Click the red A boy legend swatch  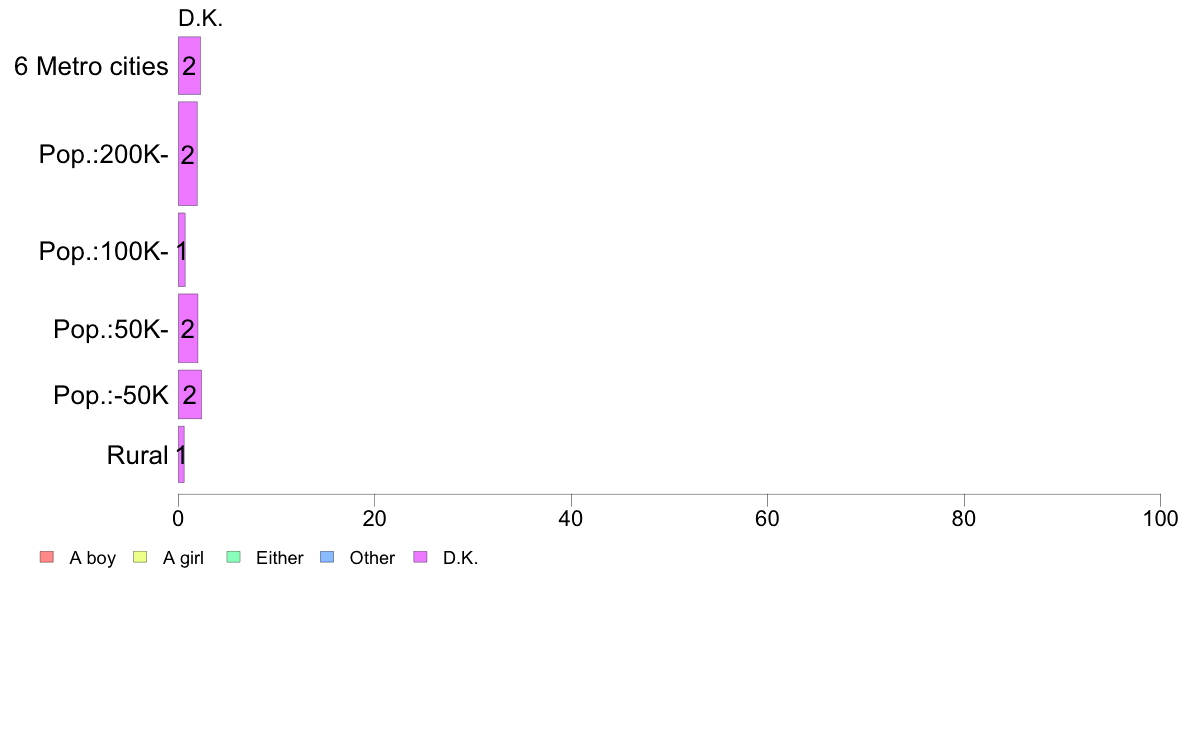pos(47,557)
